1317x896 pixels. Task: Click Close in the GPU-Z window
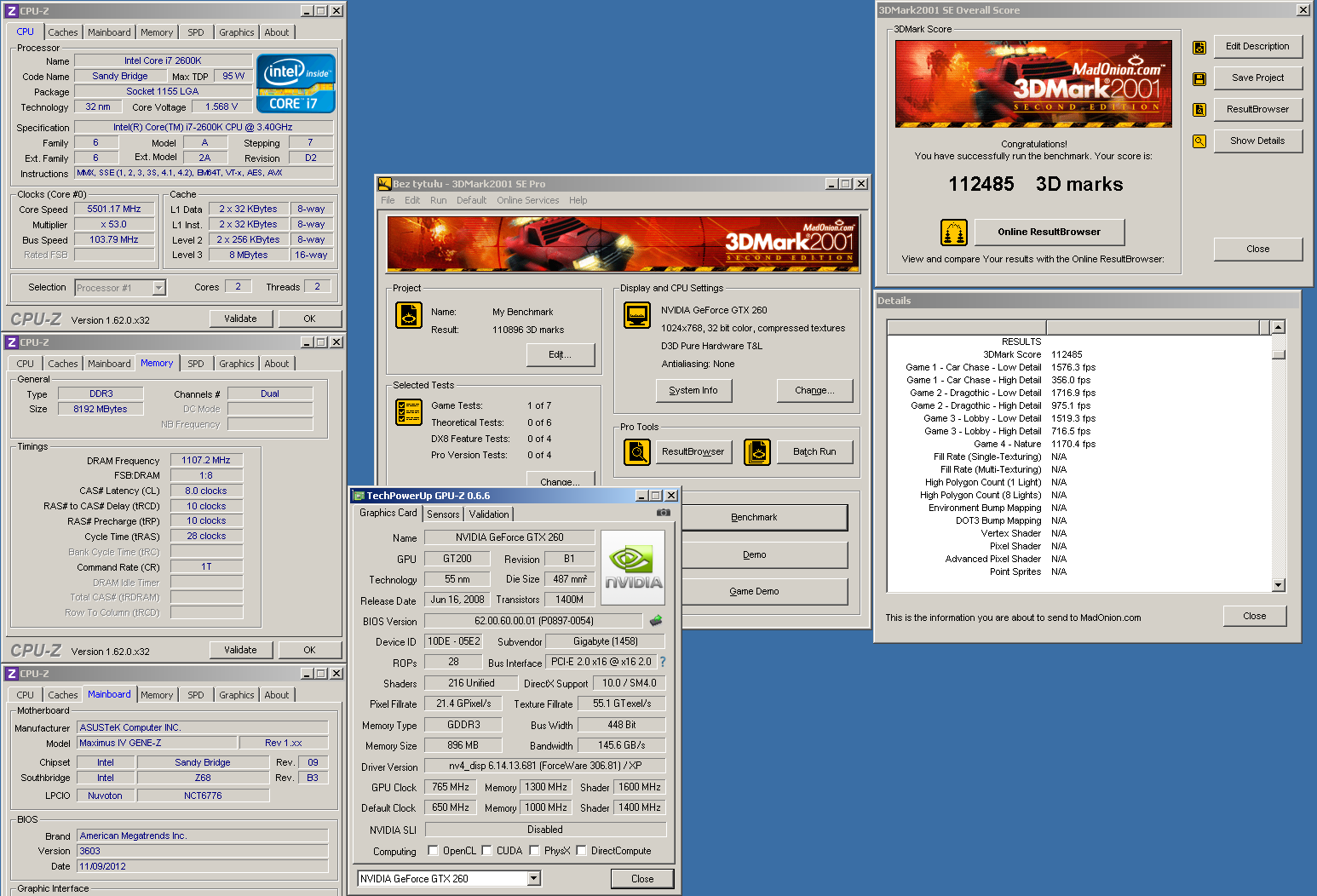[642, 878]
